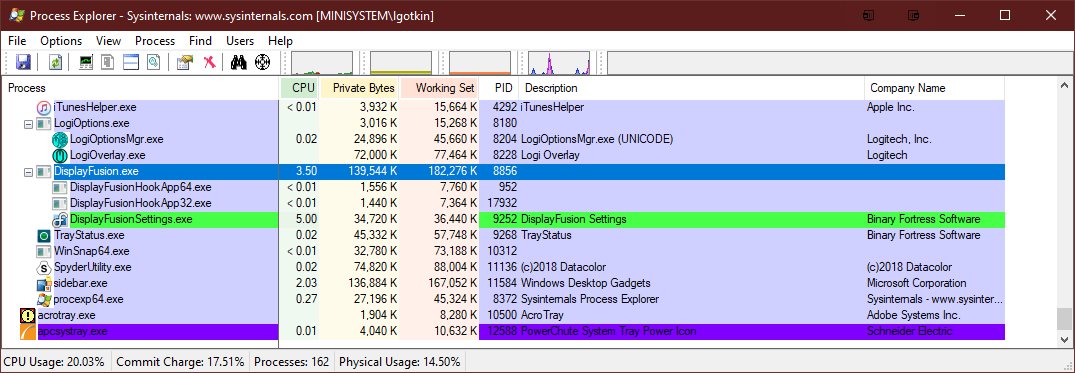This screenshot has height=373, width=1075.
Task: Open the Help menu
Action: coord(280,40)
